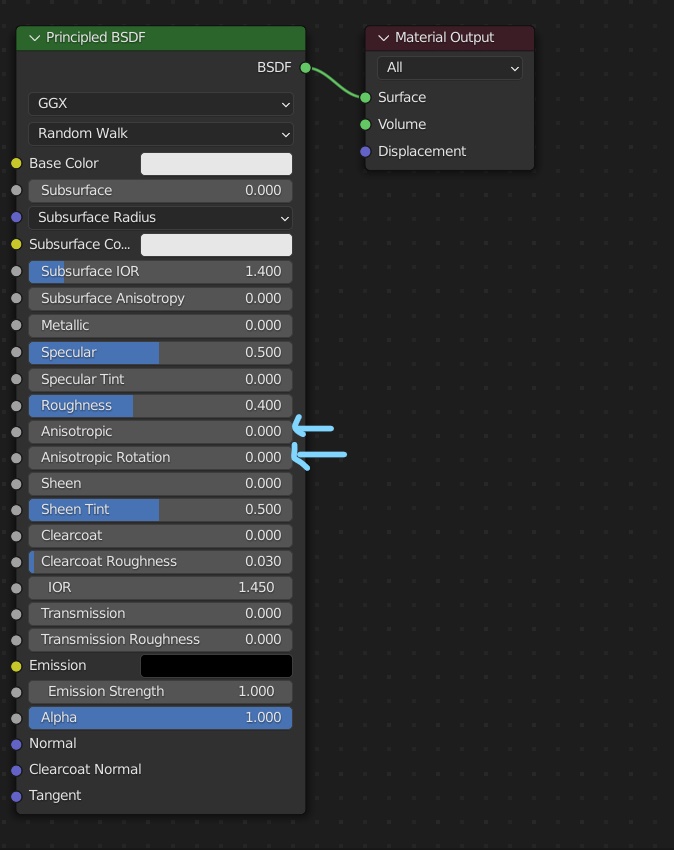
Task: Click the Emission Strength input socket
Action: pos(16,692)
